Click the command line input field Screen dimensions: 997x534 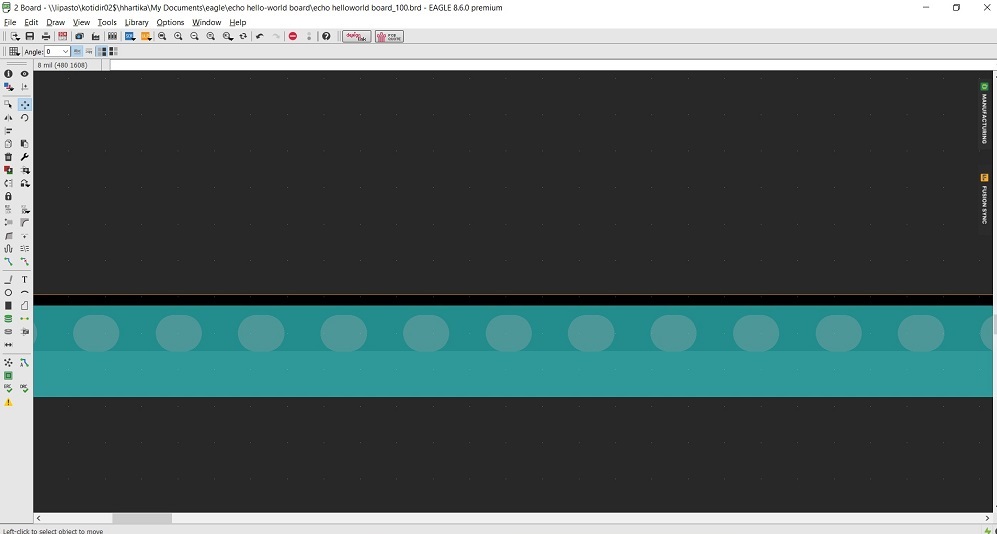550,65
